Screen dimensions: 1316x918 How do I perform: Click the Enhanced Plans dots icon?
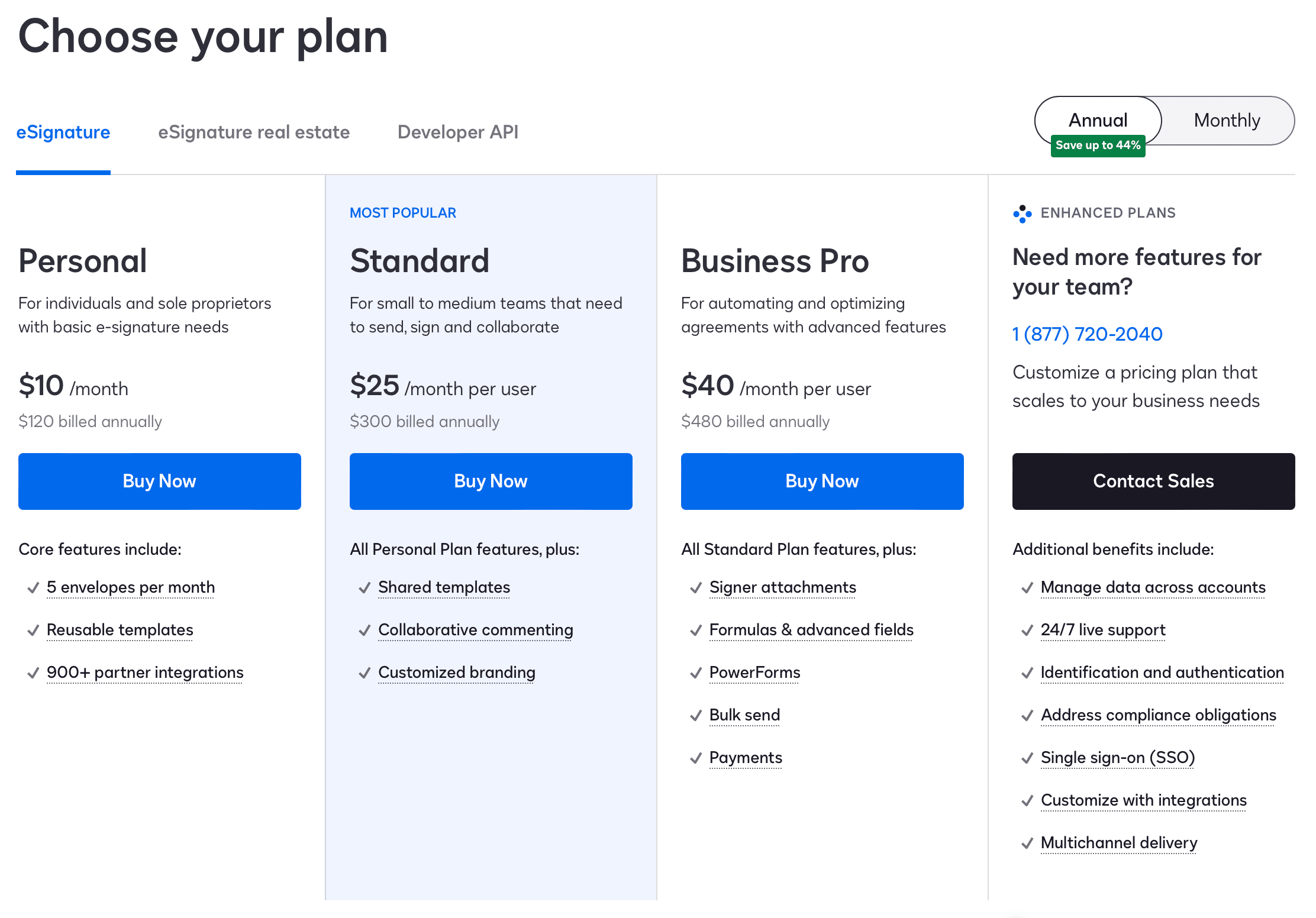(1022, 214)
